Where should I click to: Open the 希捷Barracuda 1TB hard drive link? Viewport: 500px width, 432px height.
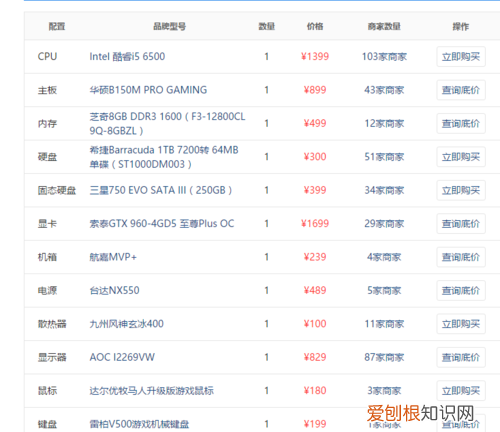coord(164,157)
